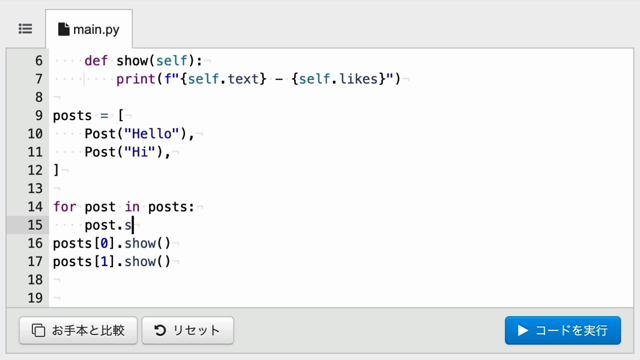Screen dimensions: 640x360
Task: Click line number 6 in gutter
Action: pos(39,60)
